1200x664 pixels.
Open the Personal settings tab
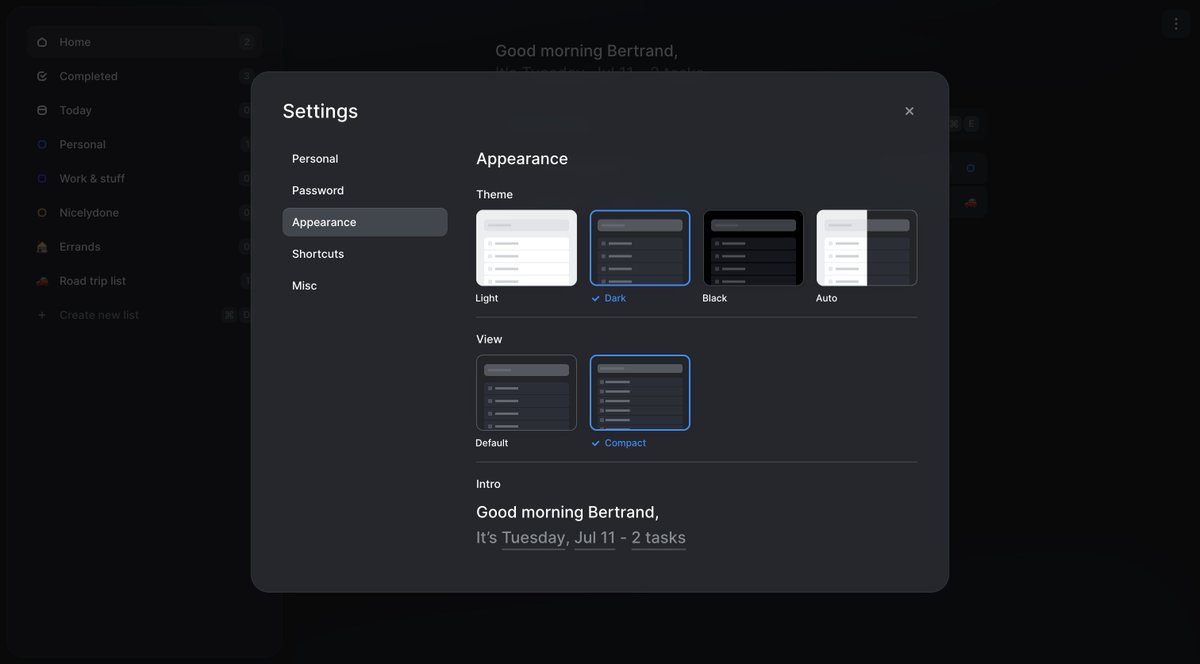click(315, 159)
